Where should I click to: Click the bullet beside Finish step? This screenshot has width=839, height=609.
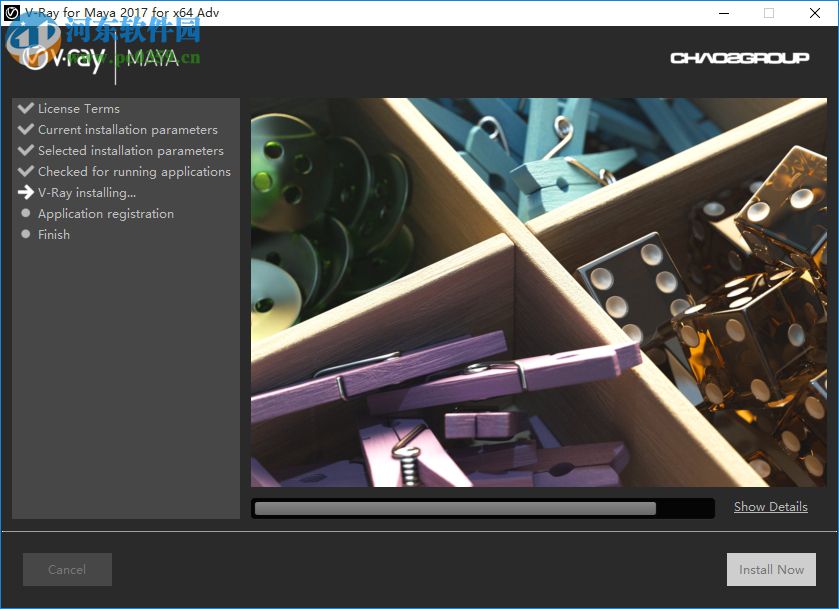point(24,234)
